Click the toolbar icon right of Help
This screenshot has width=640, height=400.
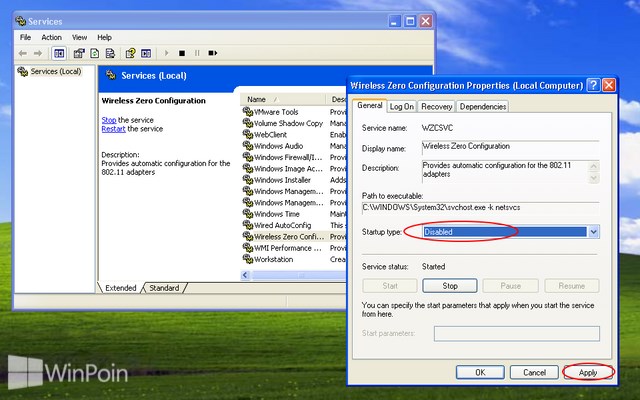pos(146,53)
